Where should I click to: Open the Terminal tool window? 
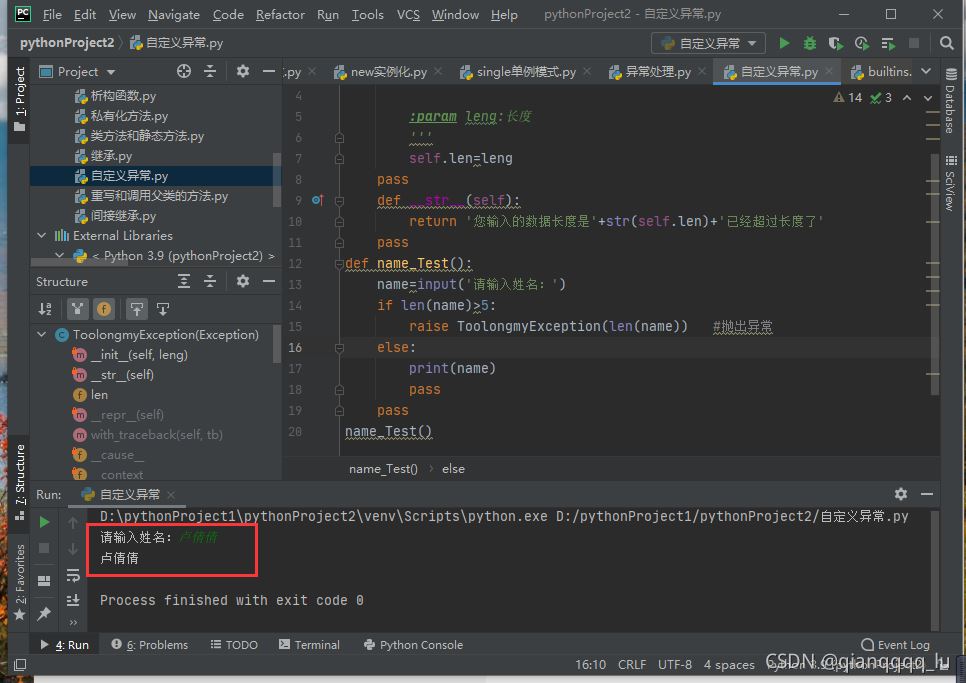click(x=309, y=645)
